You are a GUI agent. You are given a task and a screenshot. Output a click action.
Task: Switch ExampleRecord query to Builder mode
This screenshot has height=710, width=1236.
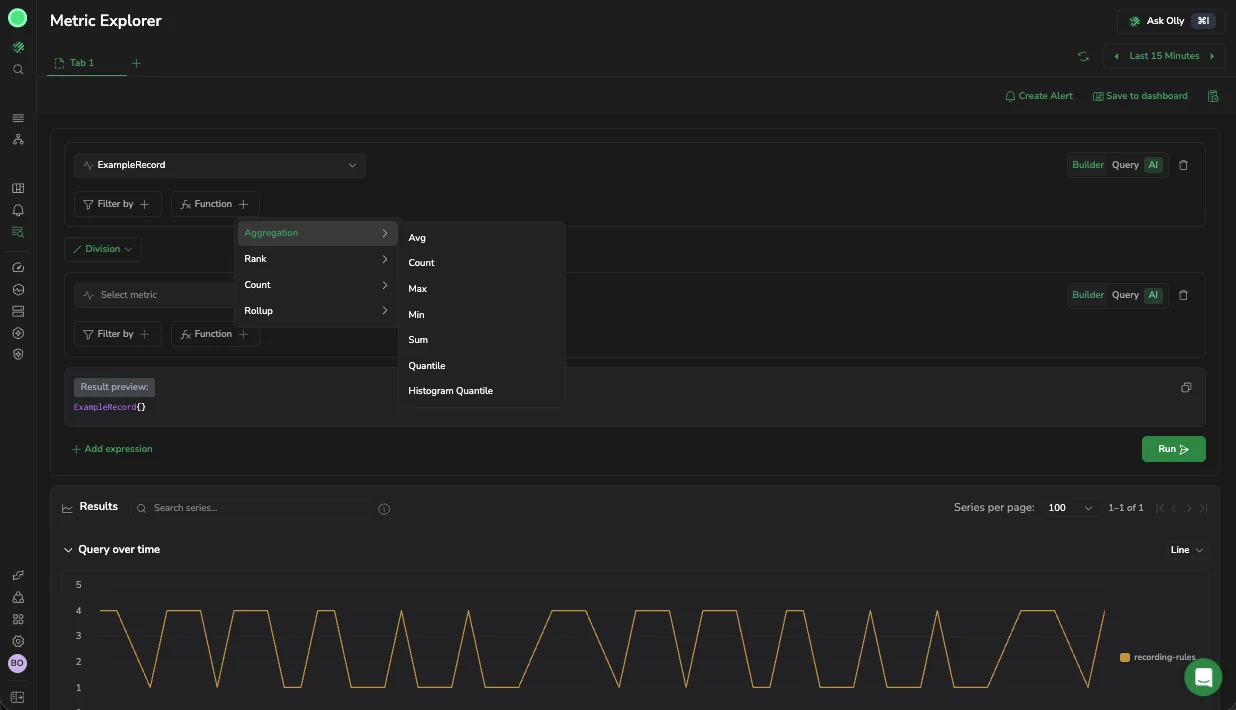[x=1088, y=165]
